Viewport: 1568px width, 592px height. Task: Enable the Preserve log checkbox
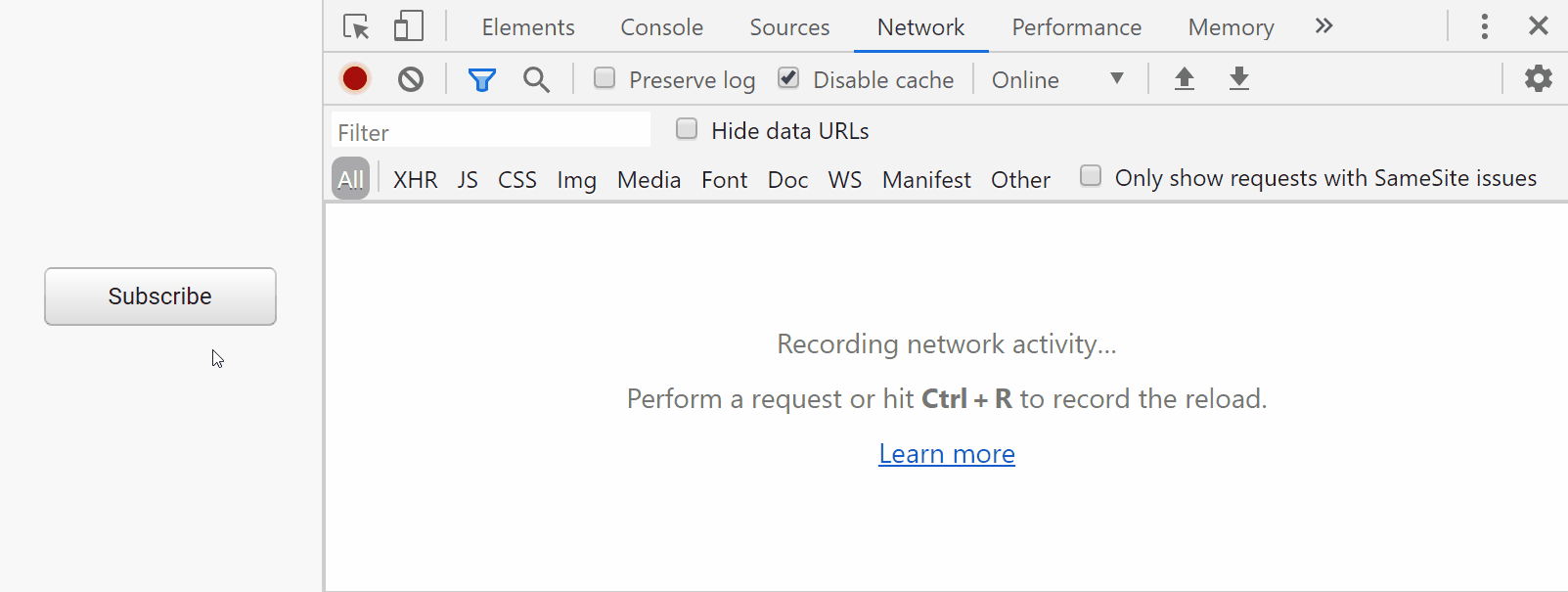(605, 77)
